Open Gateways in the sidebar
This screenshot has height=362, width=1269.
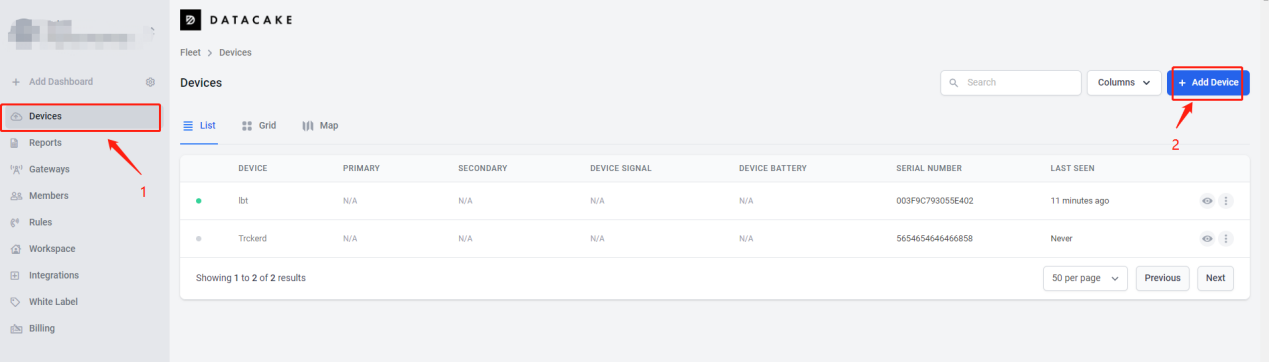tap(82, 169)
